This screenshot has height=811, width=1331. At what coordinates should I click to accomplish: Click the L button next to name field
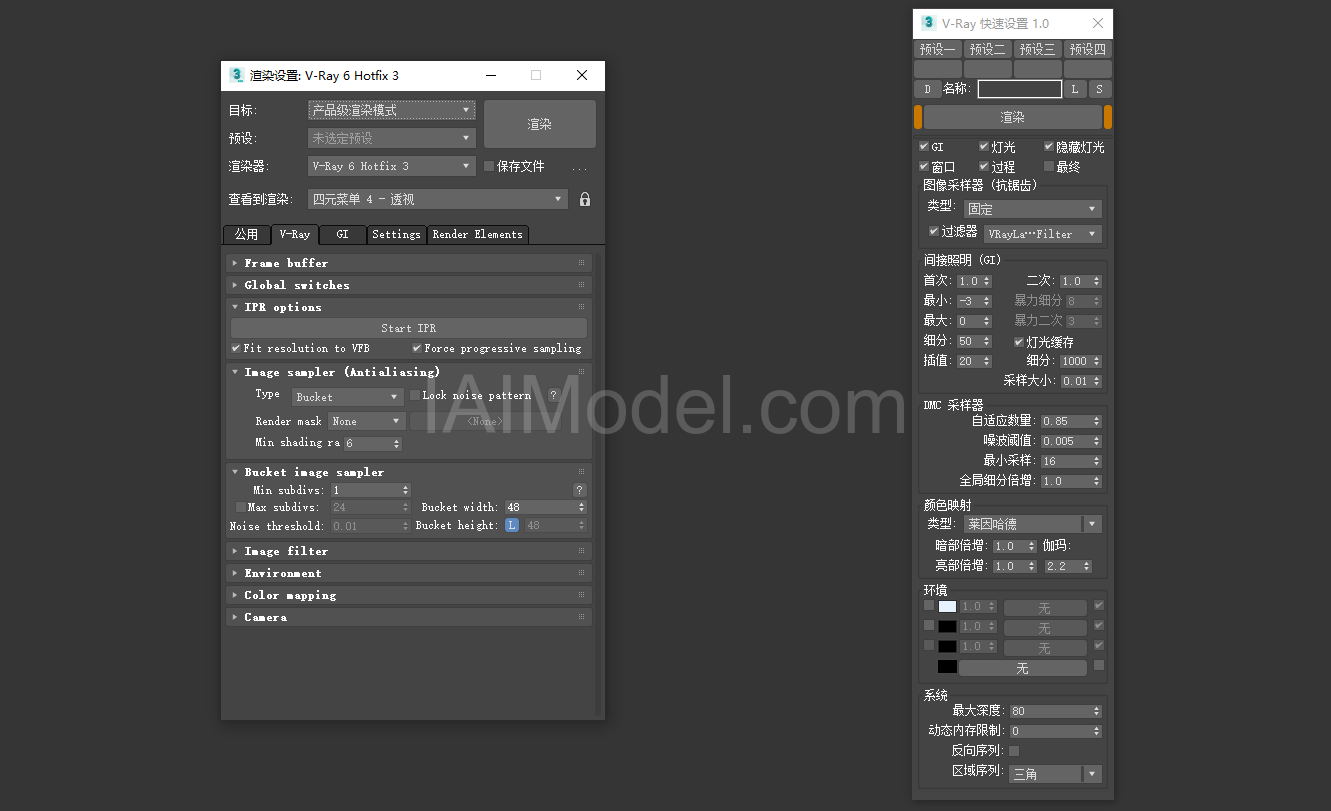1075,89
